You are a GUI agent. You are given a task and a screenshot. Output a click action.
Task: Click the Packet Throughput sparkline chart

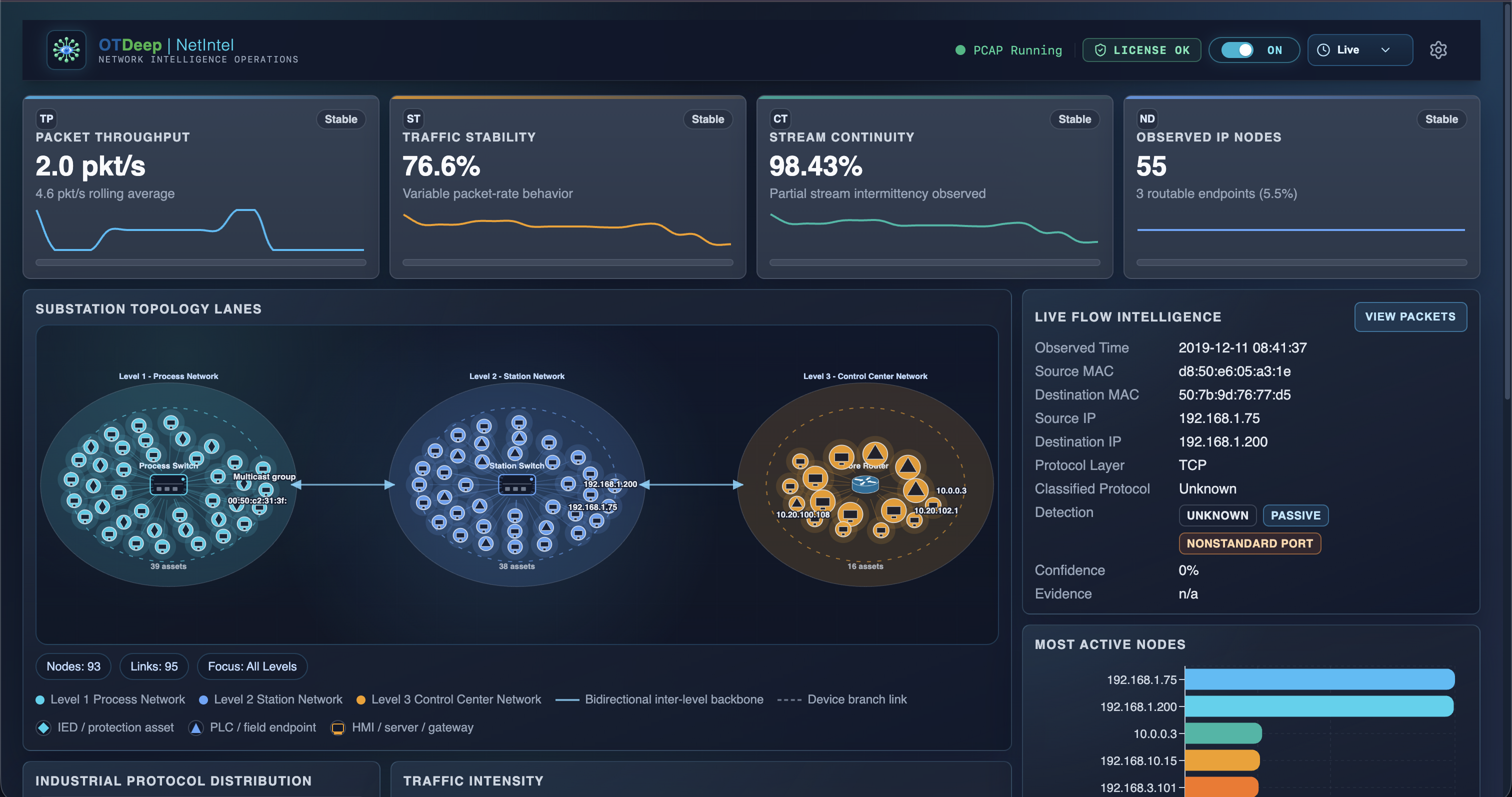(200, 229)
